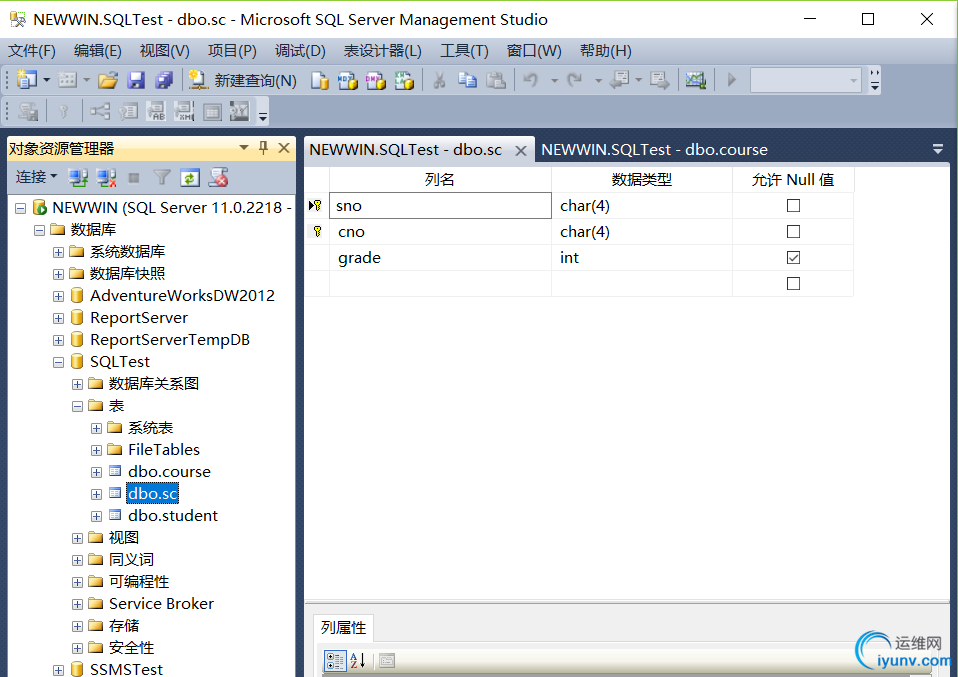Image resolution: width=958 pixels, height=677 pixels.
Task: Click the row selector for sno
Action: pos(316,206)
